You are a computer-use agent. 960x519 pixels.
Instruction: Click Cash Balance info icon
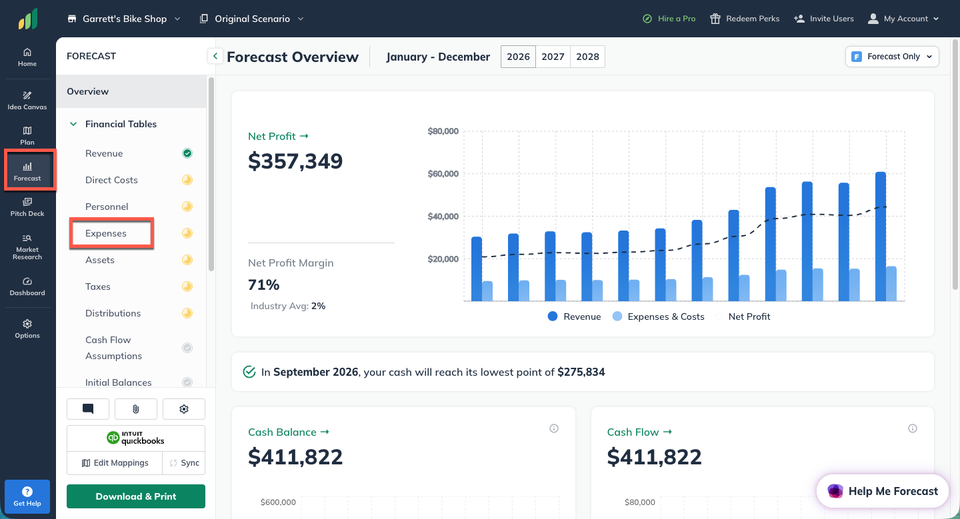click(554, 428)
